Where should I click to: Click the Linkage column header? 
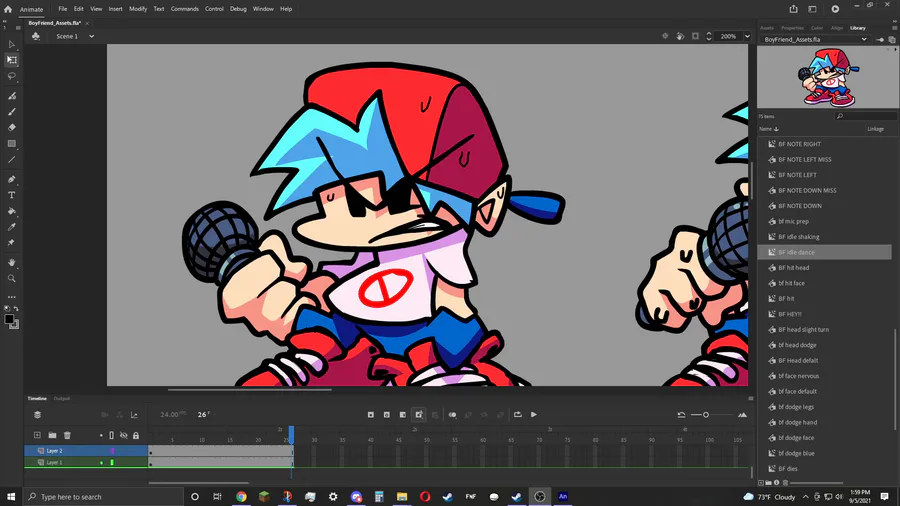[x=875, y=129]
